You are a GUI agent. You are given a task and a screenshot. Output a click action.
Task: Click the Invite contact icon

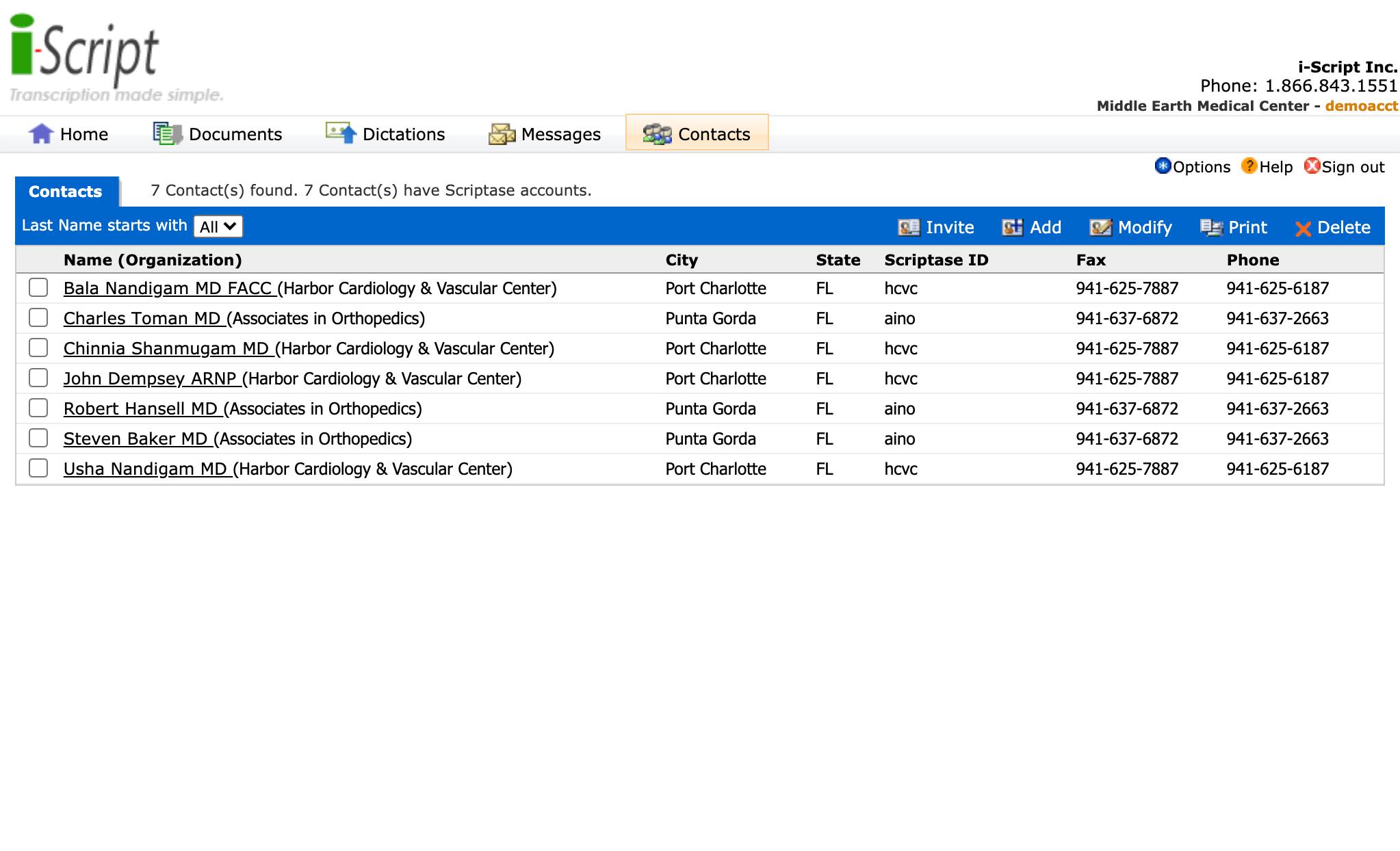(909, 228)
